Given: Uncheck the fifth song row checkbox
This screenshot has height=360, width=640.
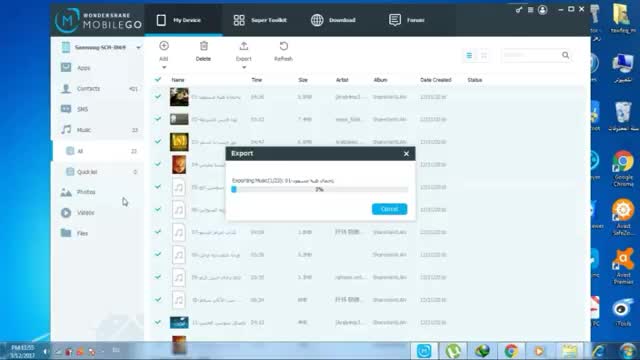Looking at the screenshot, I should pos(158,187).
